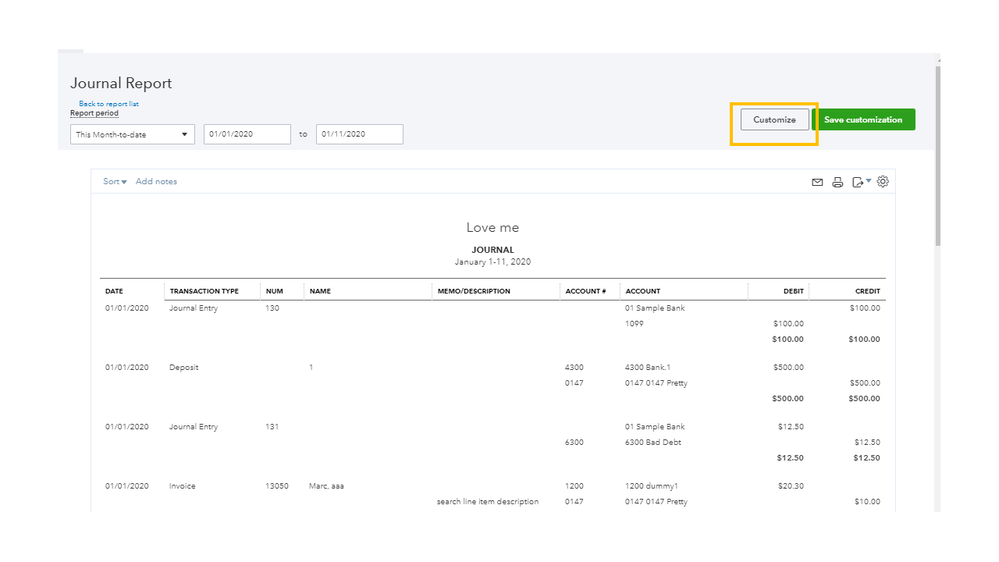This screenshot has height=562, width=999.
Task: Open the 01/01/2020 Deposit transaction
Action: 184,367
